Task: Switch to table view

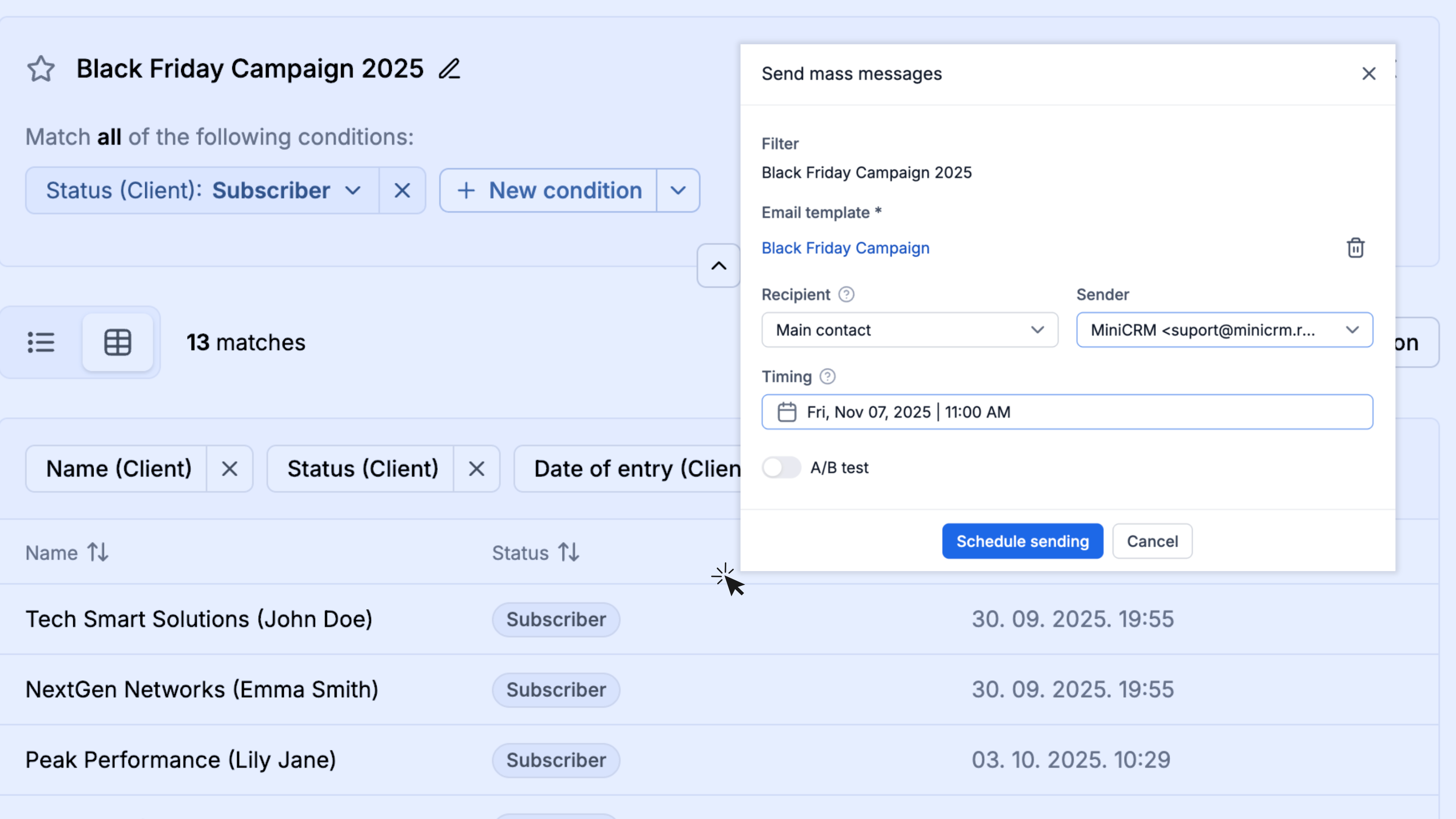Action: [x=119, y=342]
